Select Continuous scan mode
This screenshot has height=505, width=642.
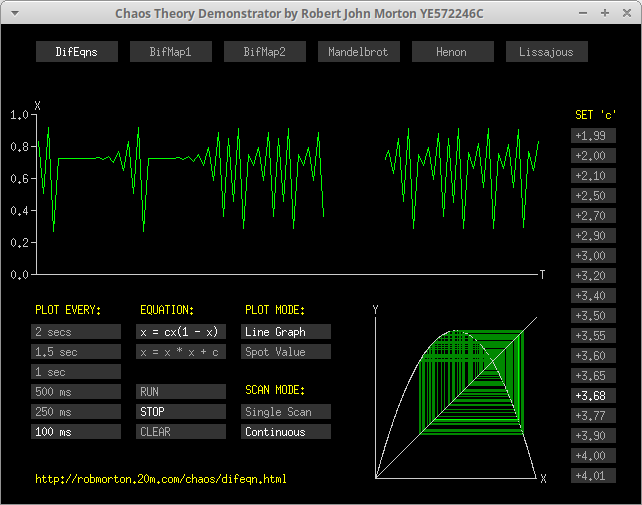pos(286,432)
